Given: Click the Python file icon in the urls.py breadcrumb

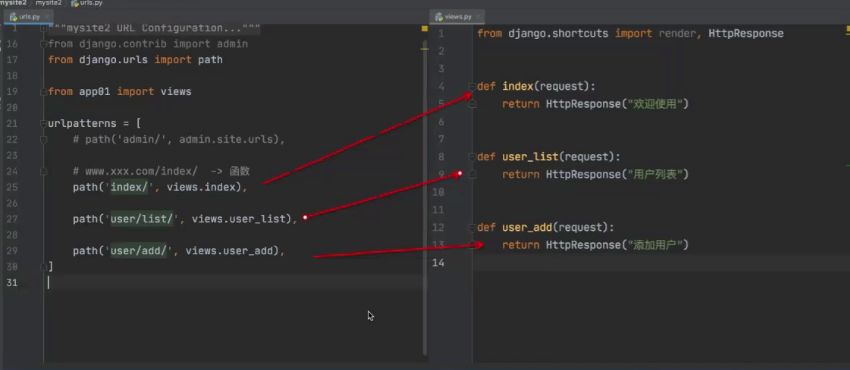Looking at the screenshot, I should 74,3.
